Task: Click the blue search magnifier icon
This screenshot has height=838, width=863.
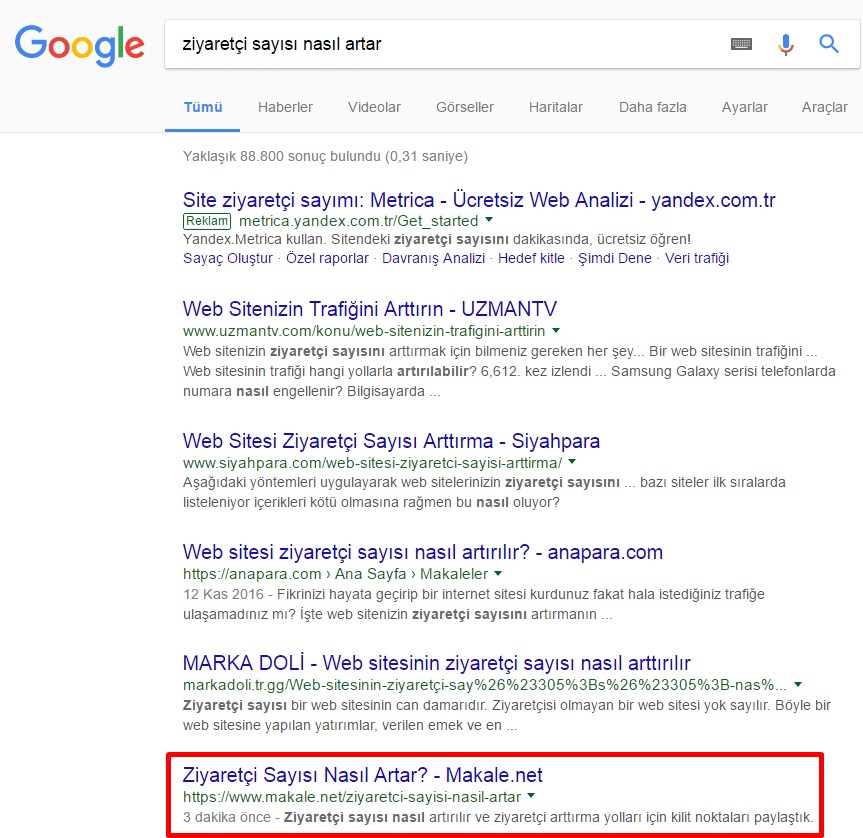Action: 828,43
